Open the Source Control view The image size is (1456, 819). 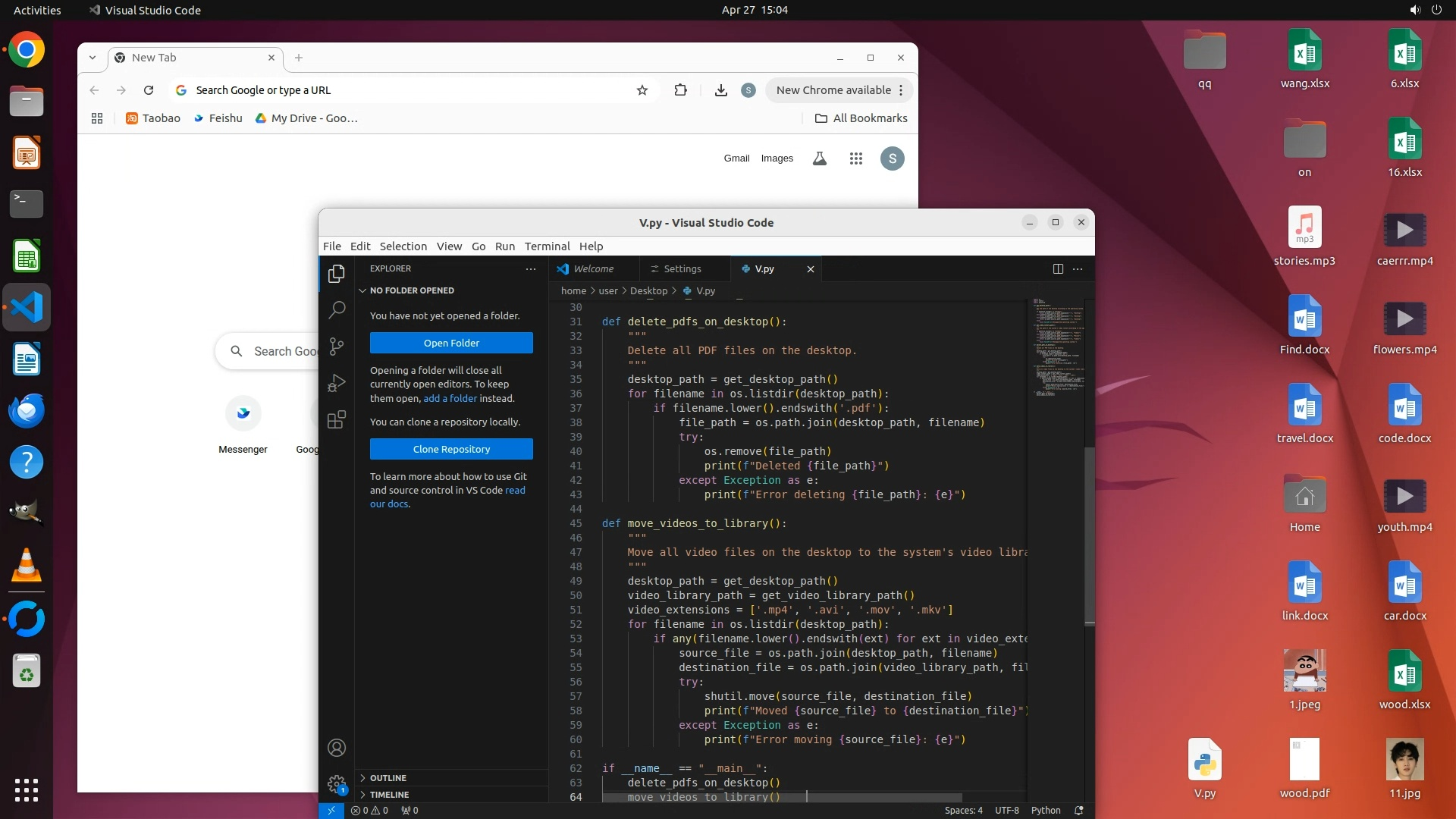pos(337,347)
